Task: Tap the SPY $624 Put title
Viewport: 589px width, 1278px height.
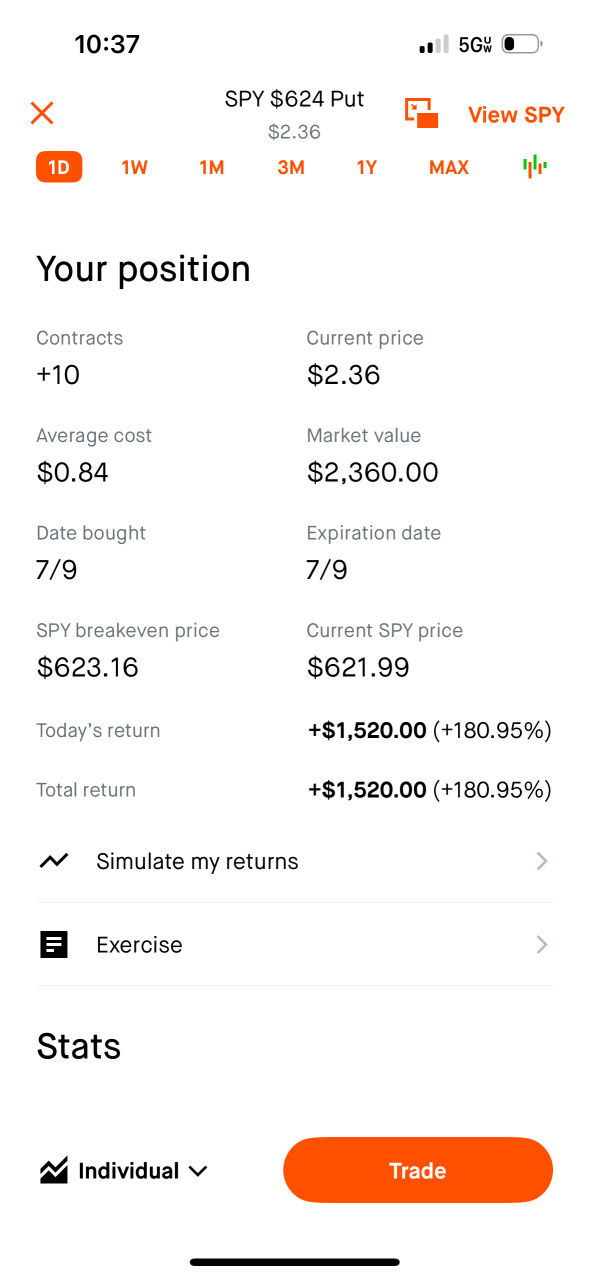Action: click(x=294, y=99)
